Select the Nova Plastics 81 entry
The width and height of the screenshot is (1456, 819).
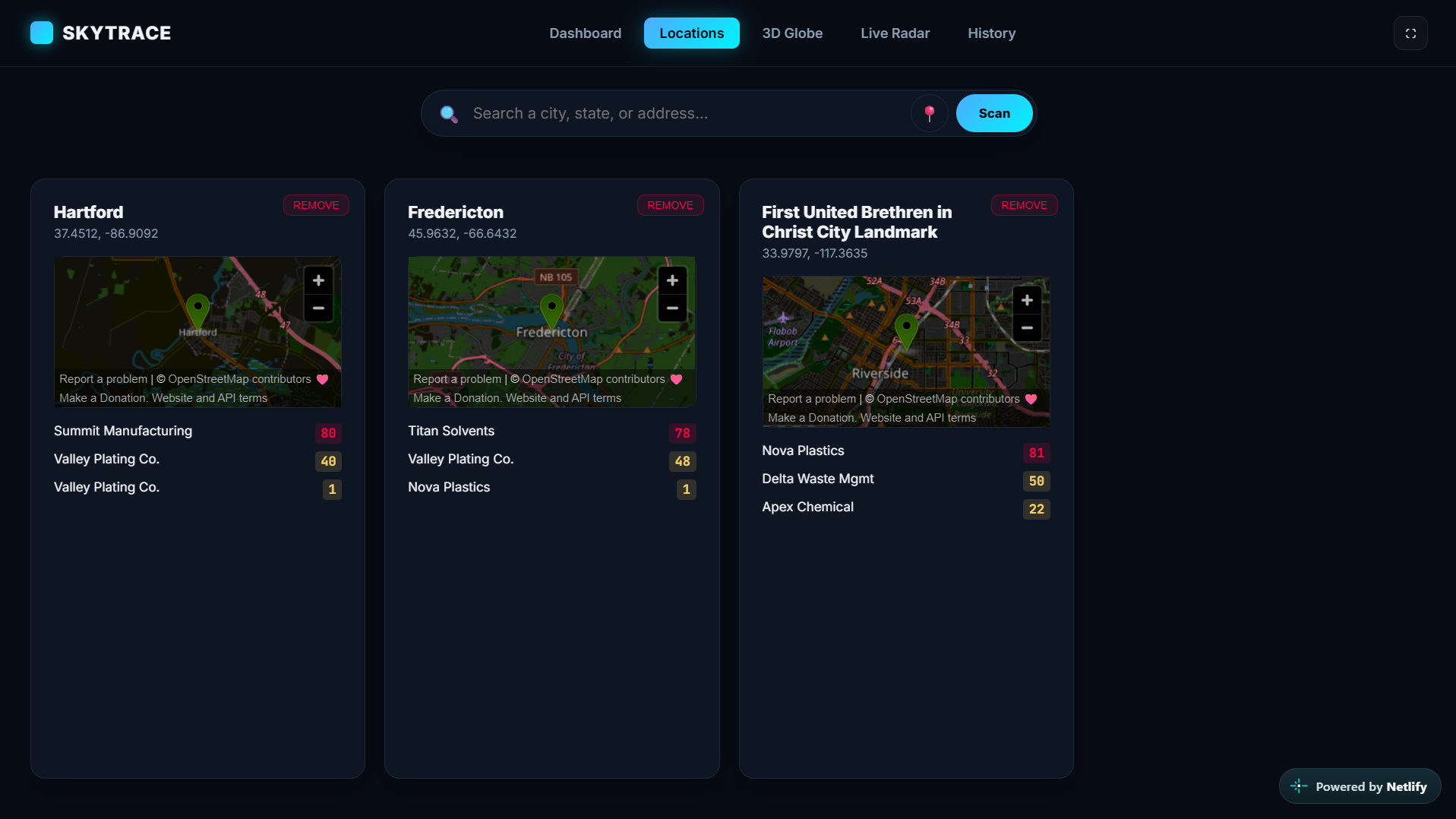point(905,451)
